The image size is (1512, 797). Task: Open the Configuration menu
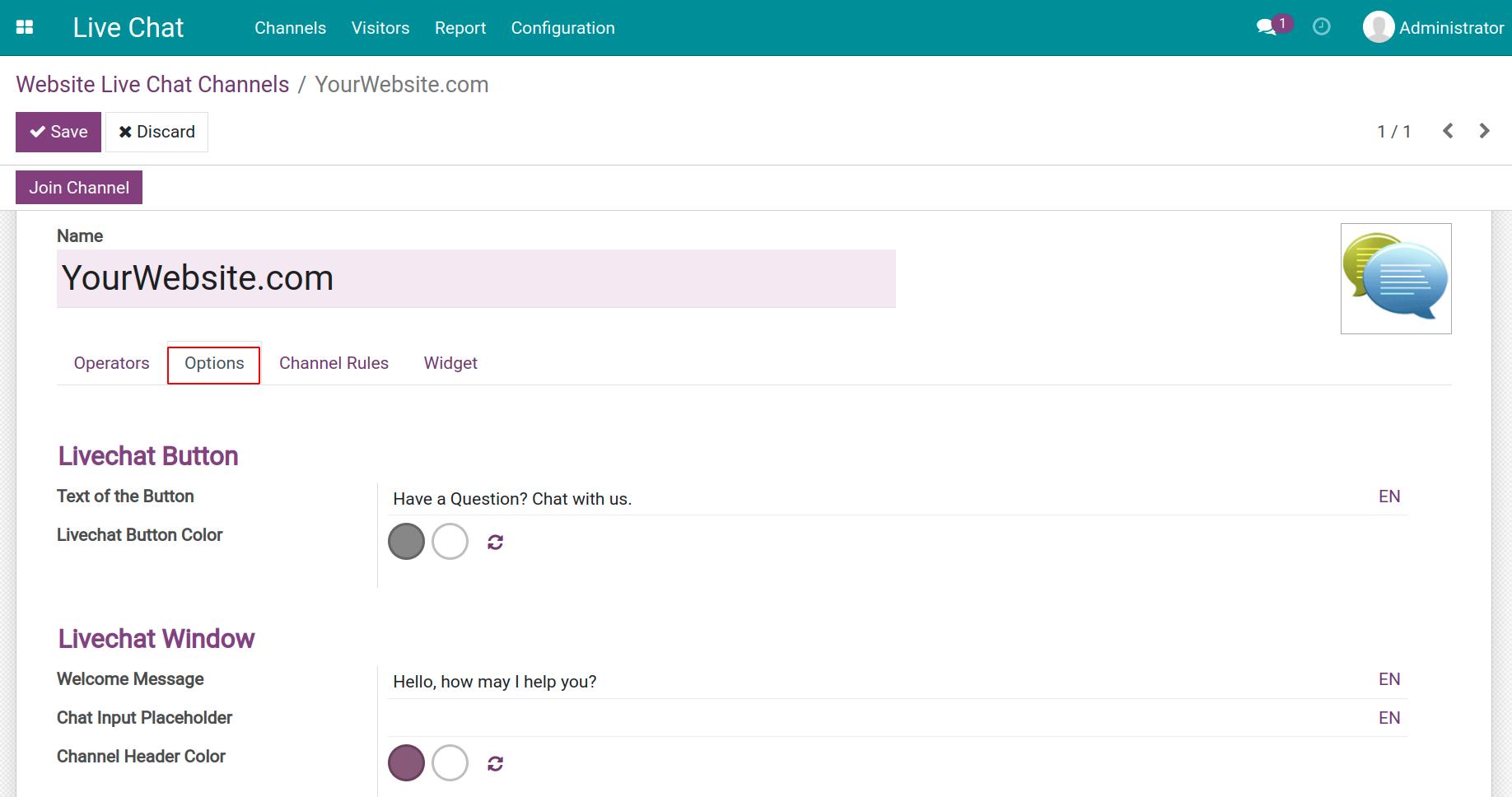click(x=562, y=27)
